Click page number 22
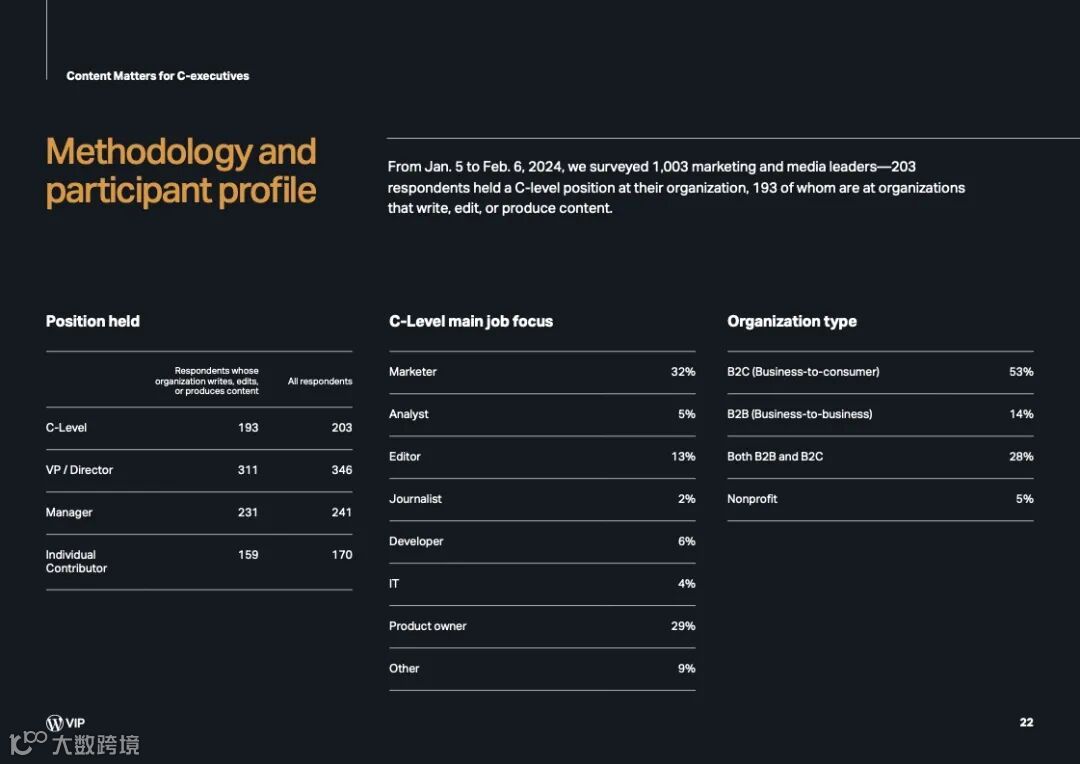The height and width of the screenshot is (764, 1080). tap(1026, 722)
